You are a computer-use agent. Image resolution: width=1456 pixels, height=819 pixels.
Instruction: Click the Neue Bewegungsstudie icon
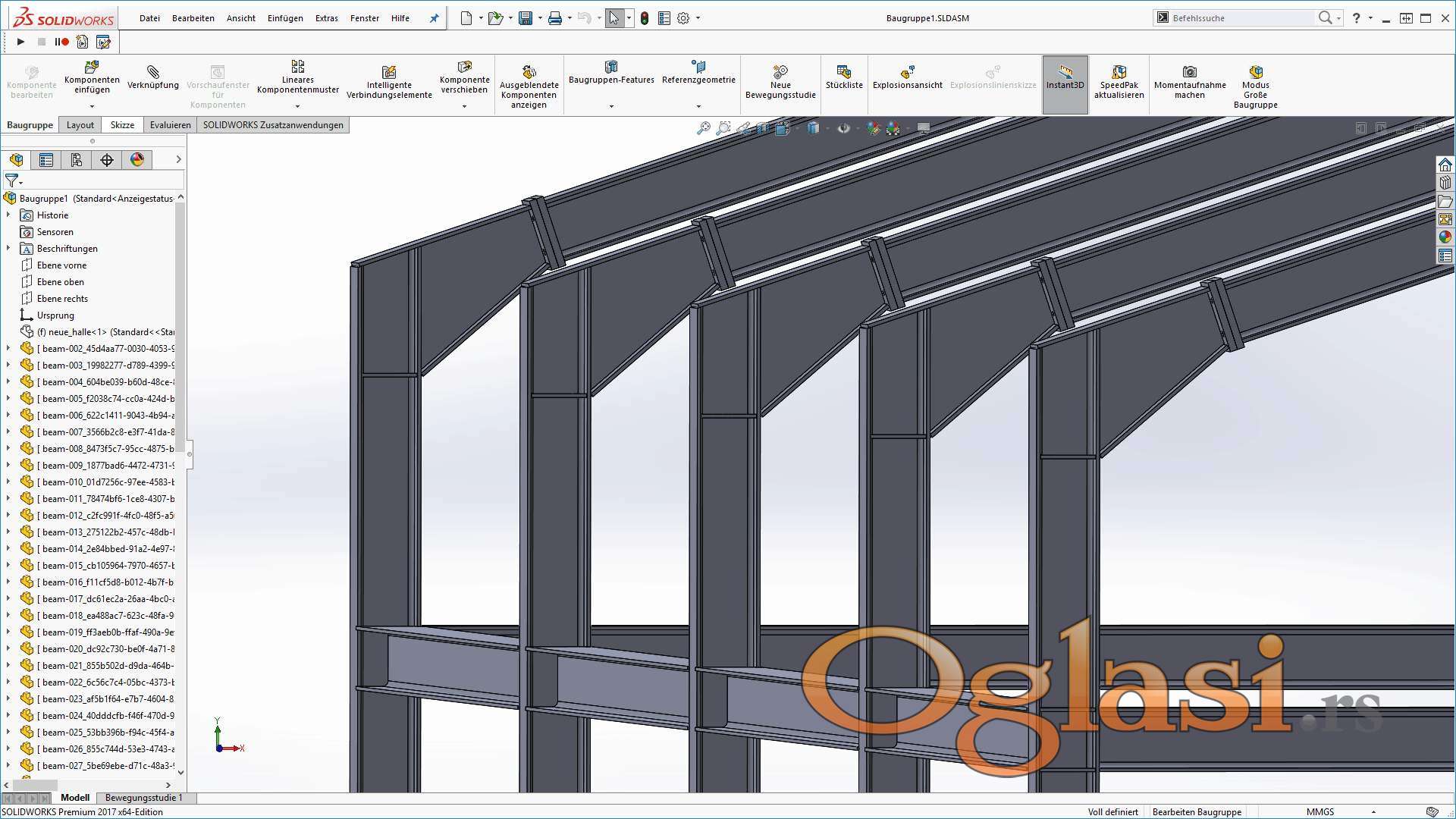780,72
